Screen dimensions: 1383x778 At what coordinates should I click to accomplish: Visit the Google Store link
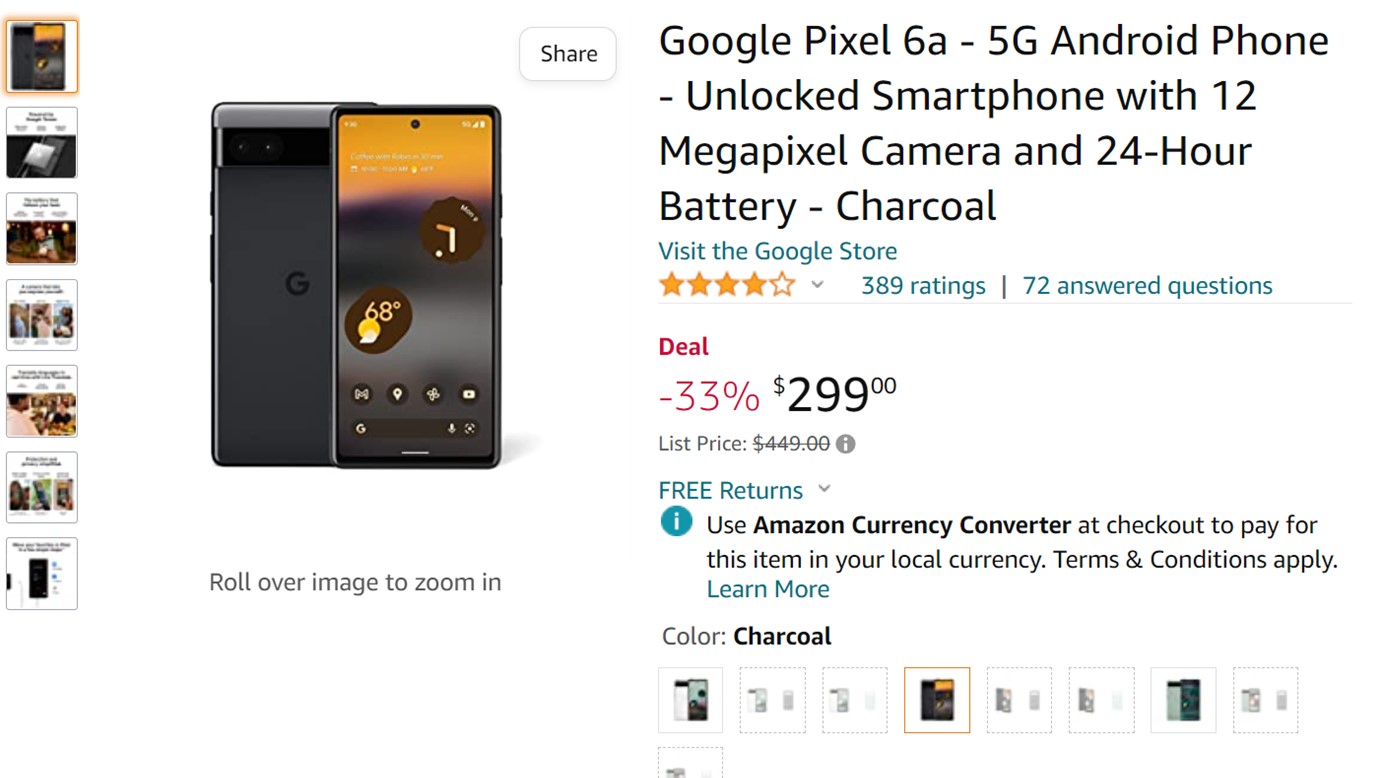coord(777,251)
